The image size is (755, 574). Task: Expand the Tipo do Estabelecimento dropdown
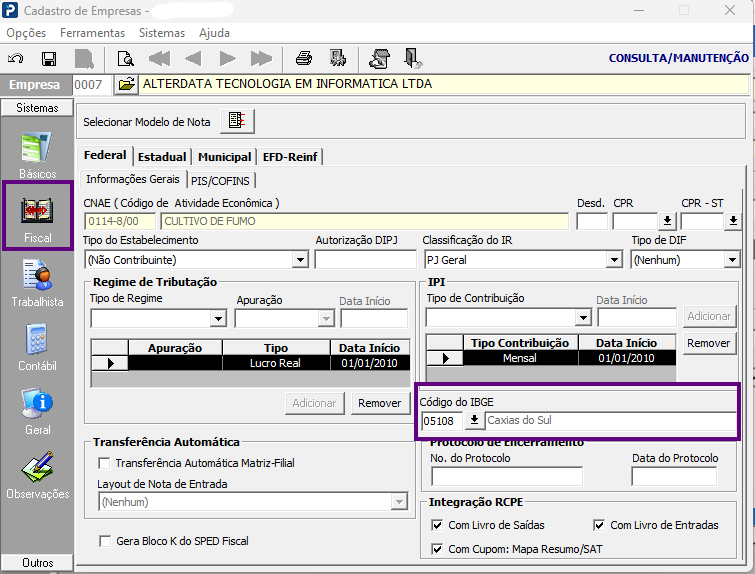[x=300, y=260]
